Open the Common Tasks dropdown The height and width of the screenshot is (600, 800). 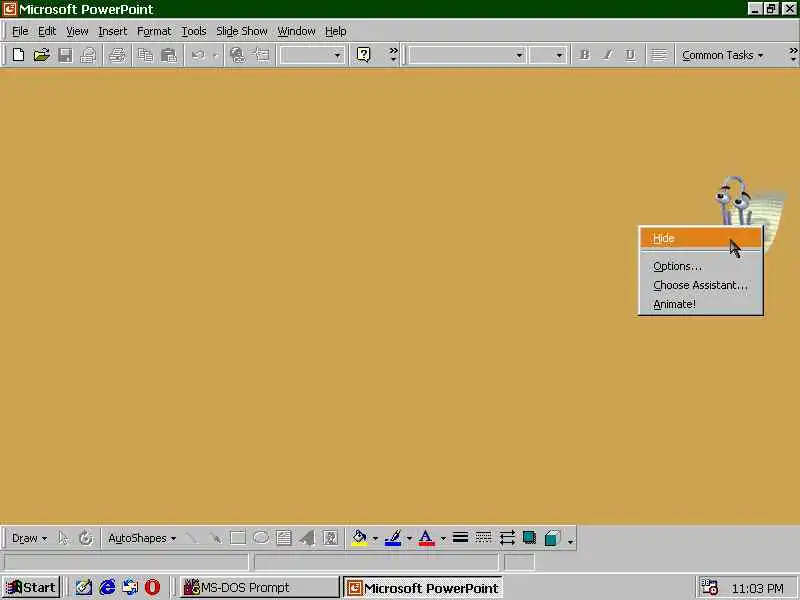point(722,55)
